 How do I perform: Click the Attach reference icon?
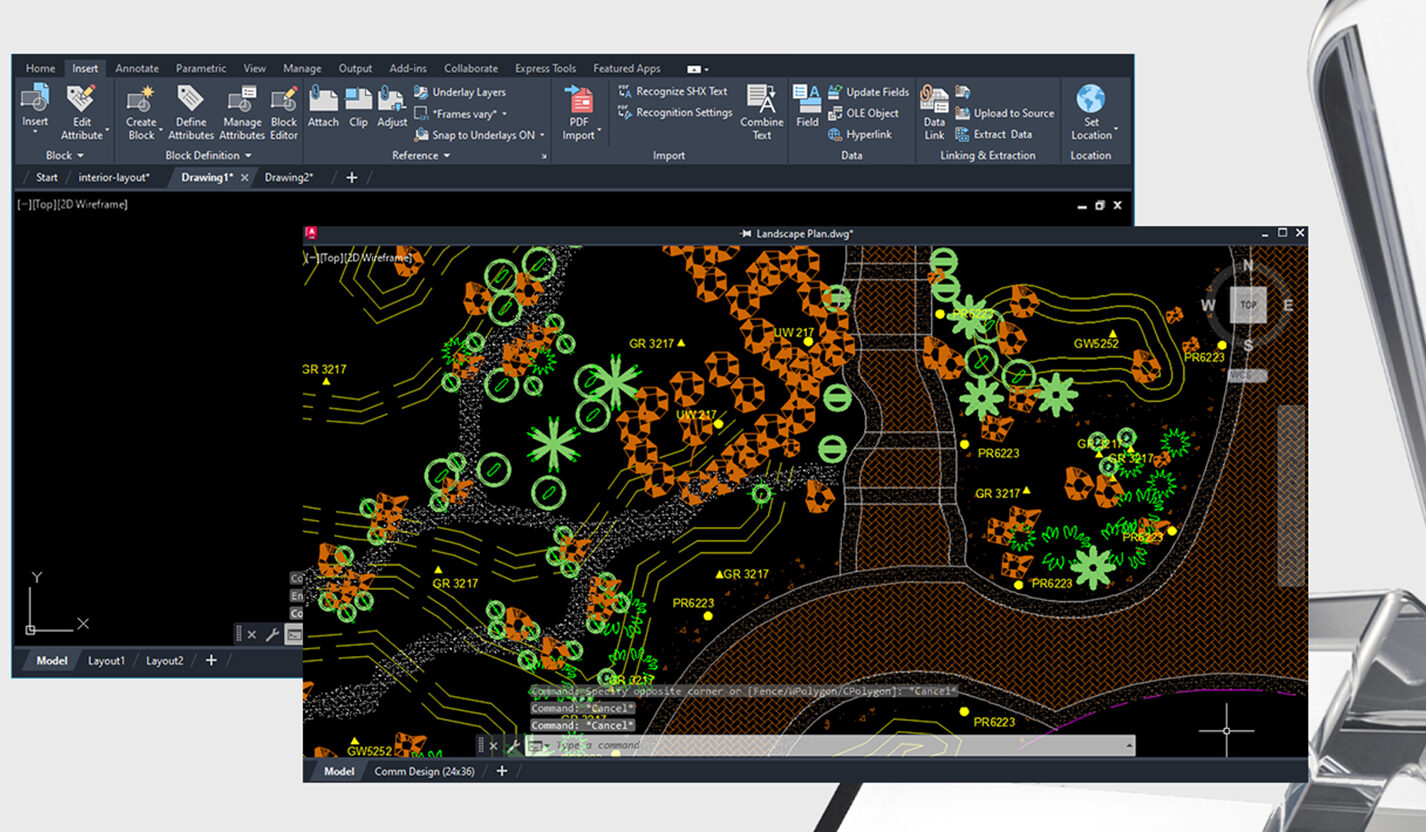point(323,100)
